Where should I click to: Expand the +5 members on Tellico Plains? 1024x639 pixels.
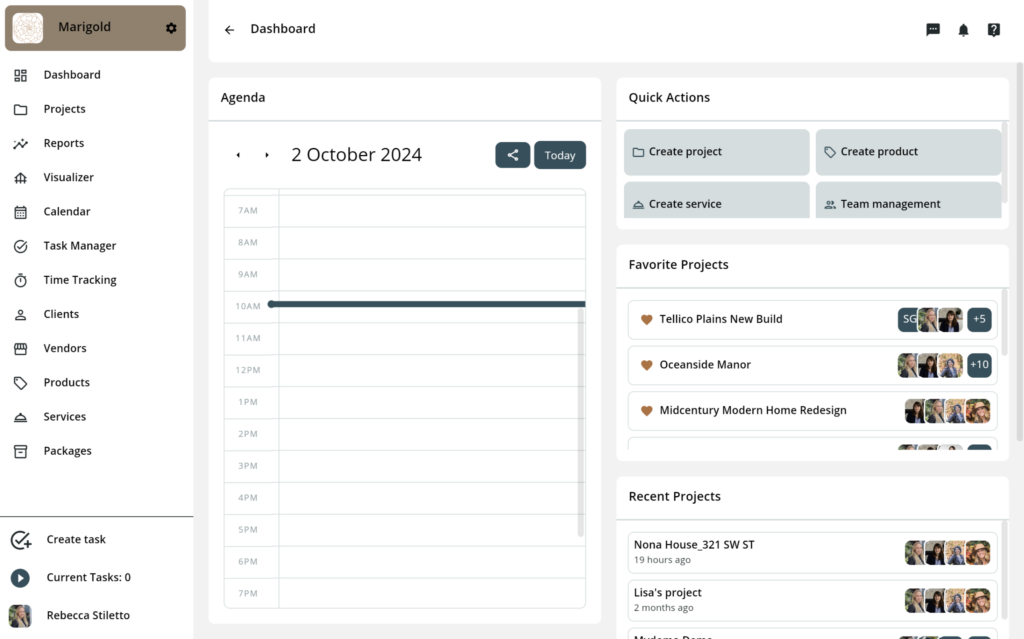pos(979,319)
